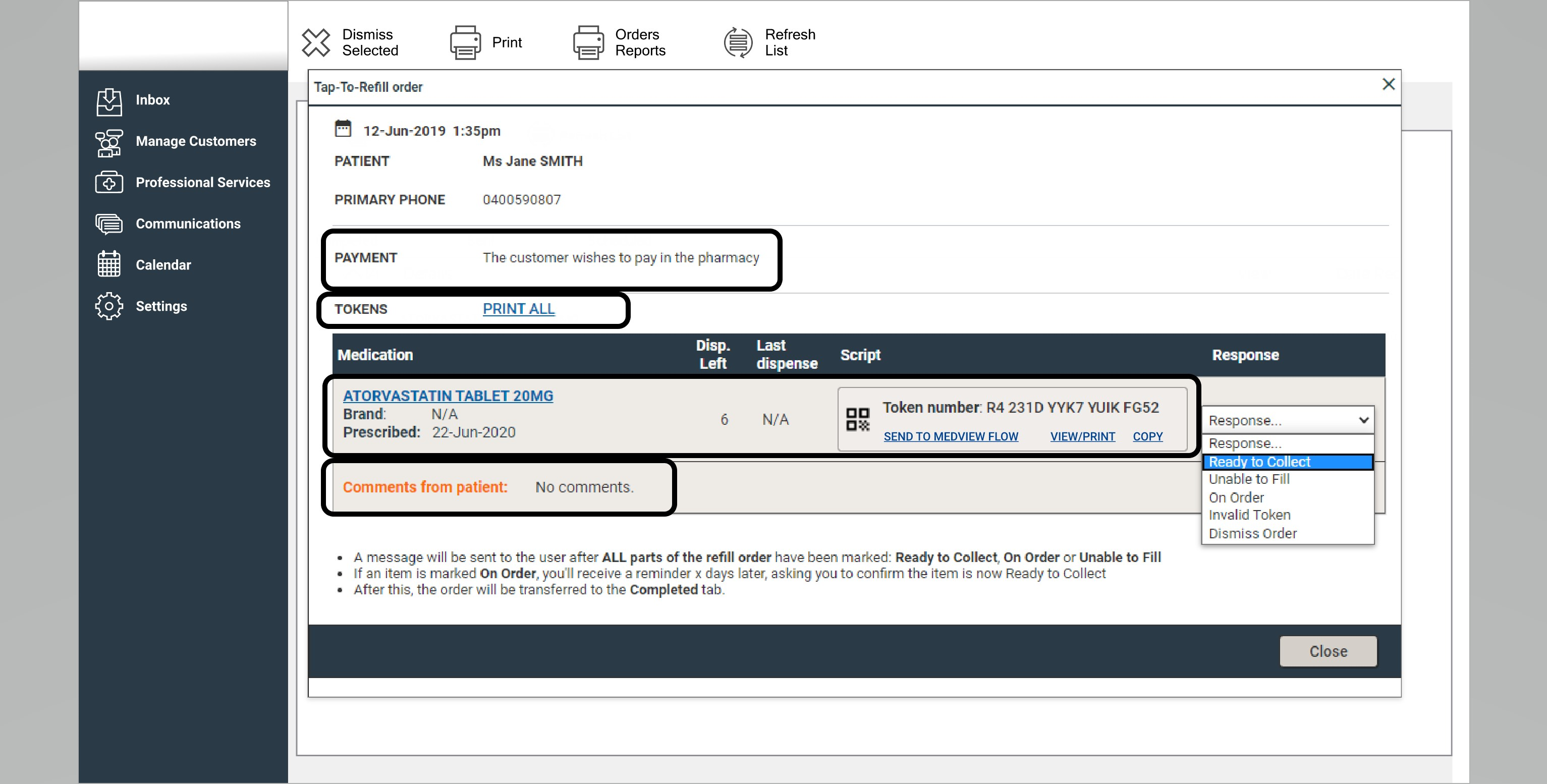Viewport: 1547px width, 784px height.
Task: Click SEND TO MEDVIEW FLOW link
Action: tap(951, 436)
